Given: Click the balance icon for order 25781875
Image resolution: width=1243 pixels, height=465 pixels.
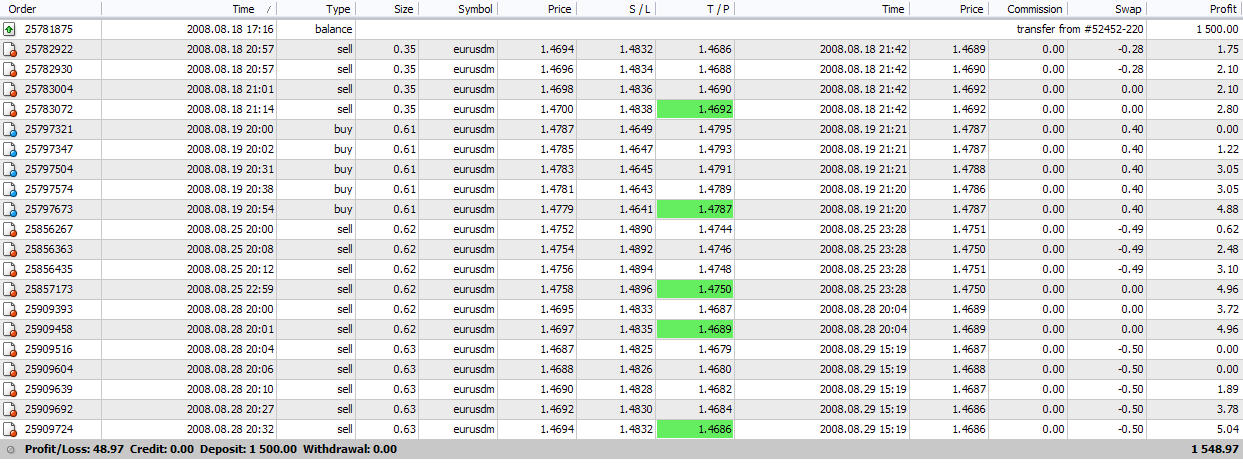Looking at the screenshot, I should coord(10,29).
